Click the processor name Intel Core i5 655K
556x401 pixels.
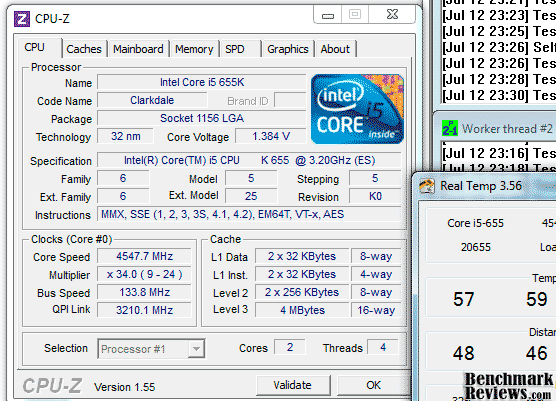[x=202, y=82]
